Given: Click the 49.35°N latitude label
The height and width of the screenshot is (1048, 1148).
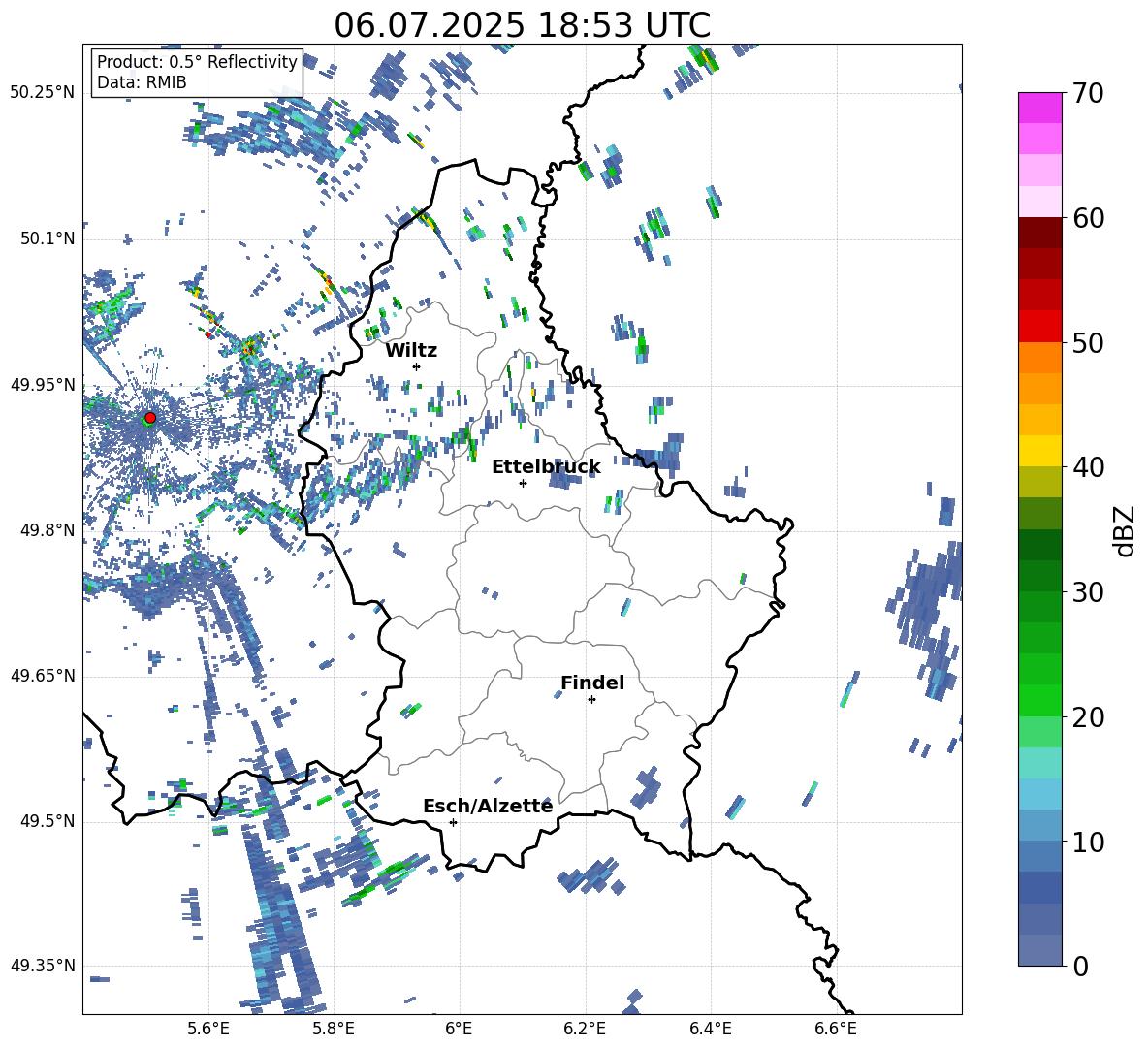Looking at the screenshot, I should tap(42, 966).
